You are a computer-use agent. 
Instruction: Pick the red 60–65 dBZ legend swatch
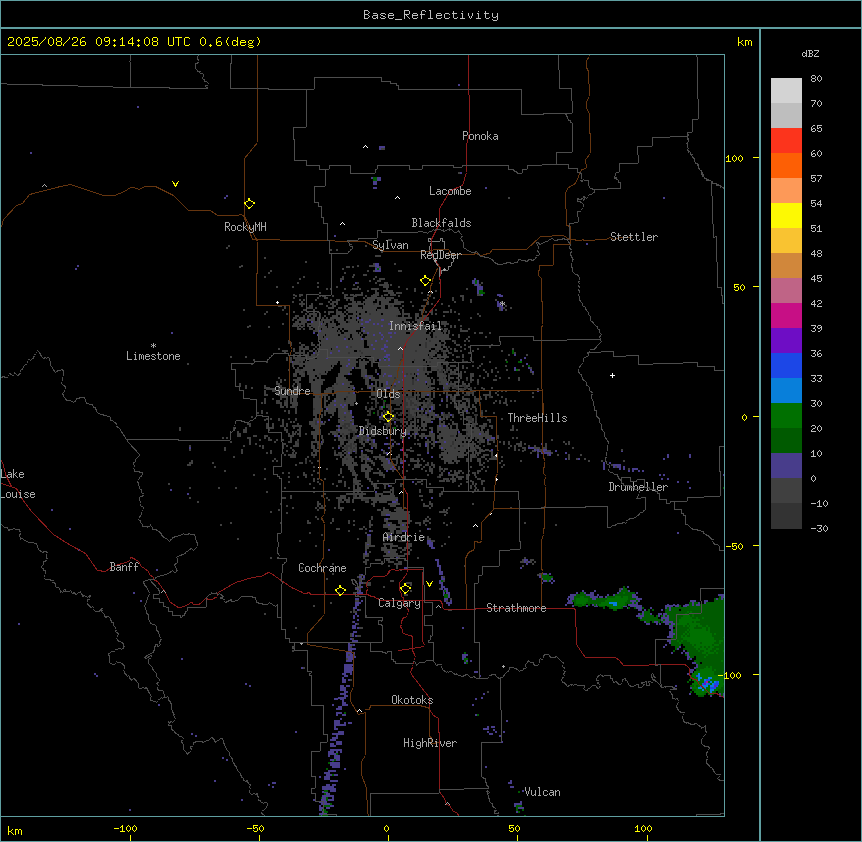click(786, 141)
